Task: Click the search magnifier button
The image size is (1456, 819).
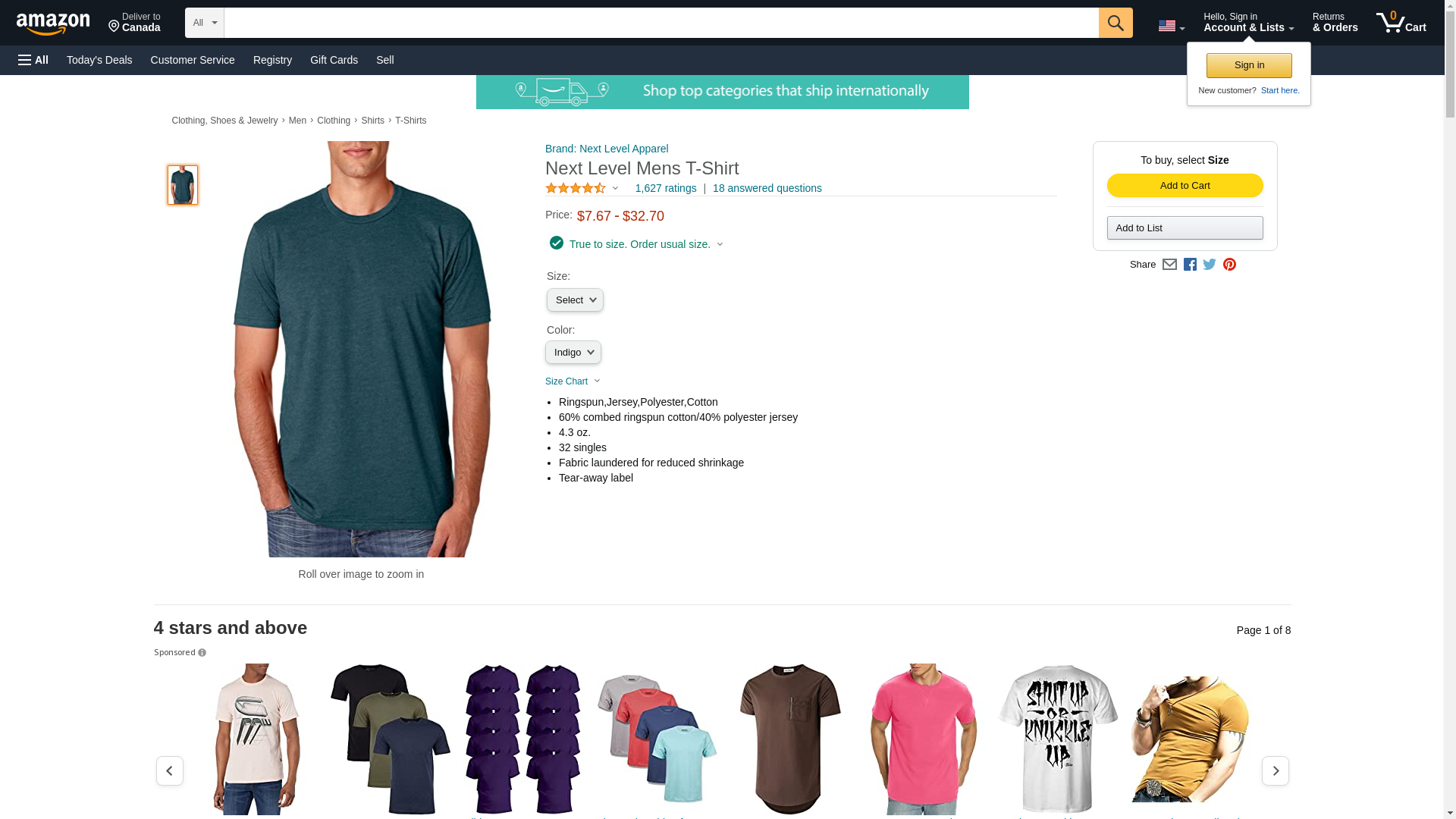Action: click(x=1115, y=23)
